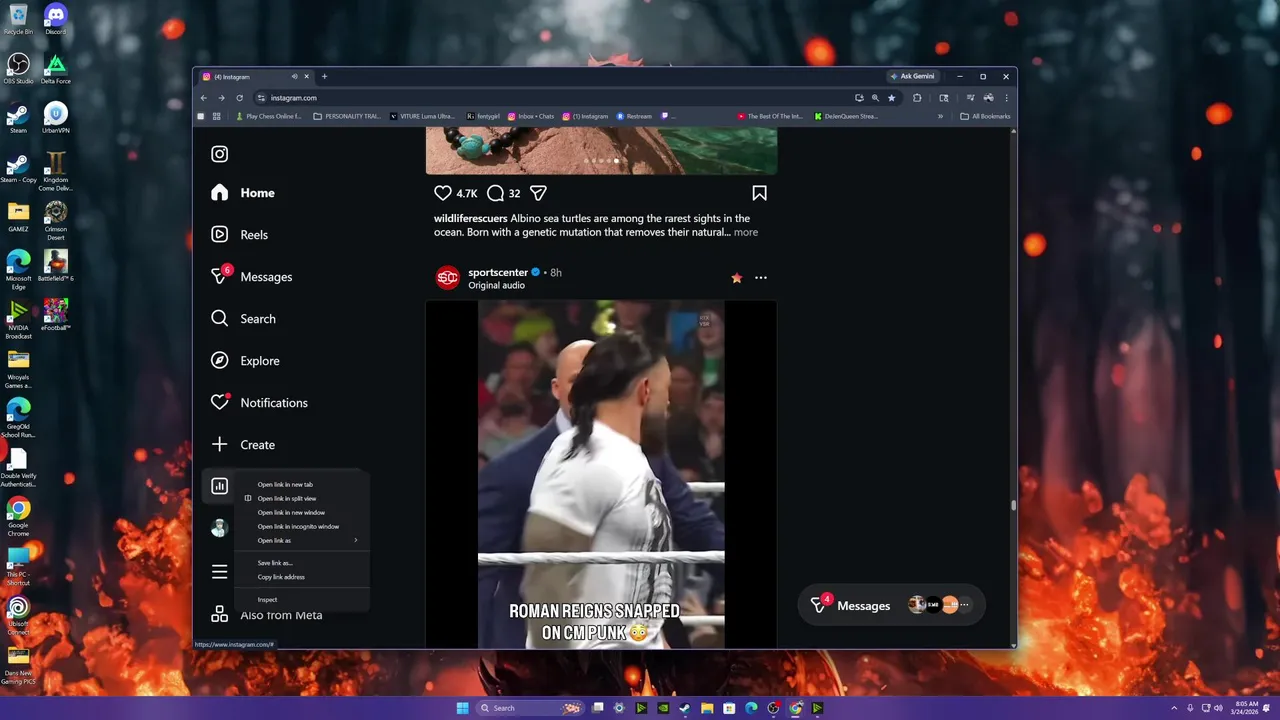Click Create to make a new post

pos(243,445)
